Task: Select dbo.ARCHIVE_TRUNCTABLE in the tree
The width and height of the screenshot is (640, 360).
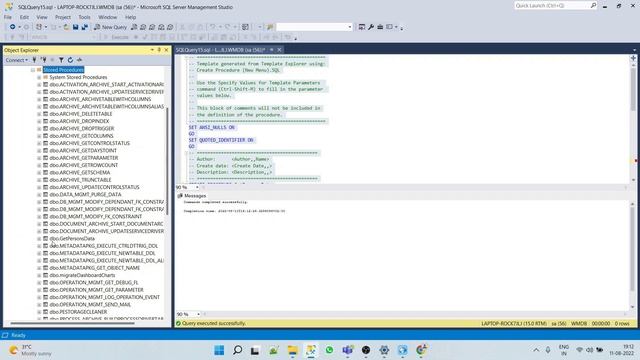Action: 80,180
